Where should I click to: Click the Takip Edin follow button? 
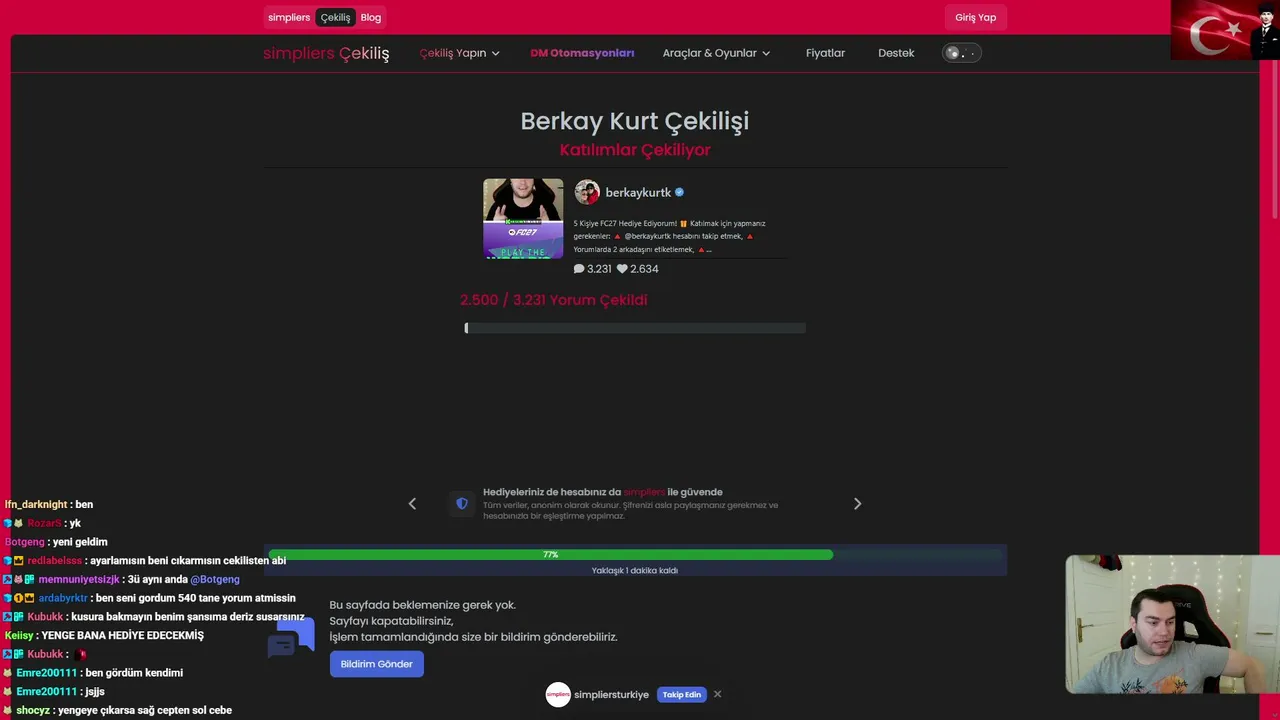681,695
